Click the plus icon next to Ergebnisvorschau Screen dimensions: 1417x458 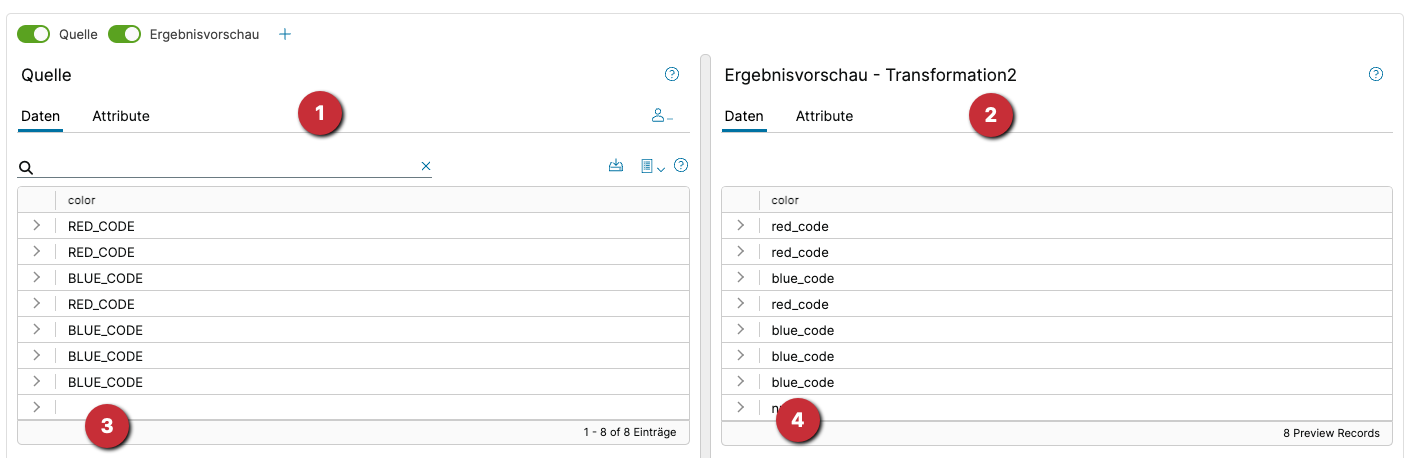(x=285, y=34)
